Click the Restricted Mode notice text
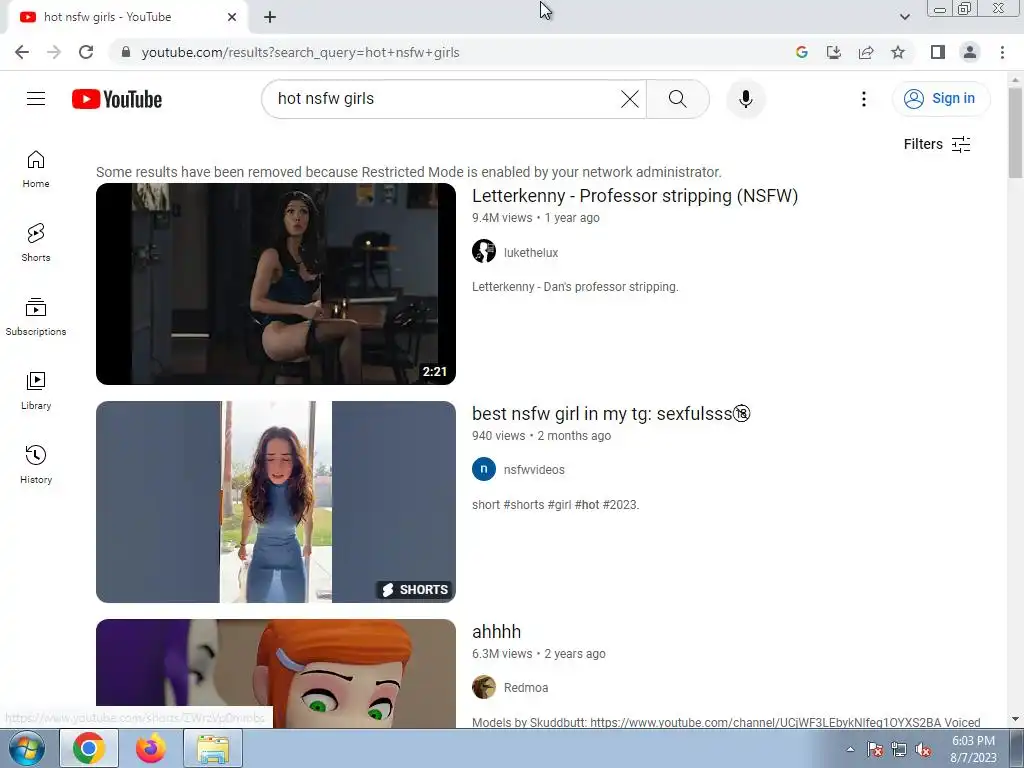This screenshot has width=1024, height=768. (409, 172)
